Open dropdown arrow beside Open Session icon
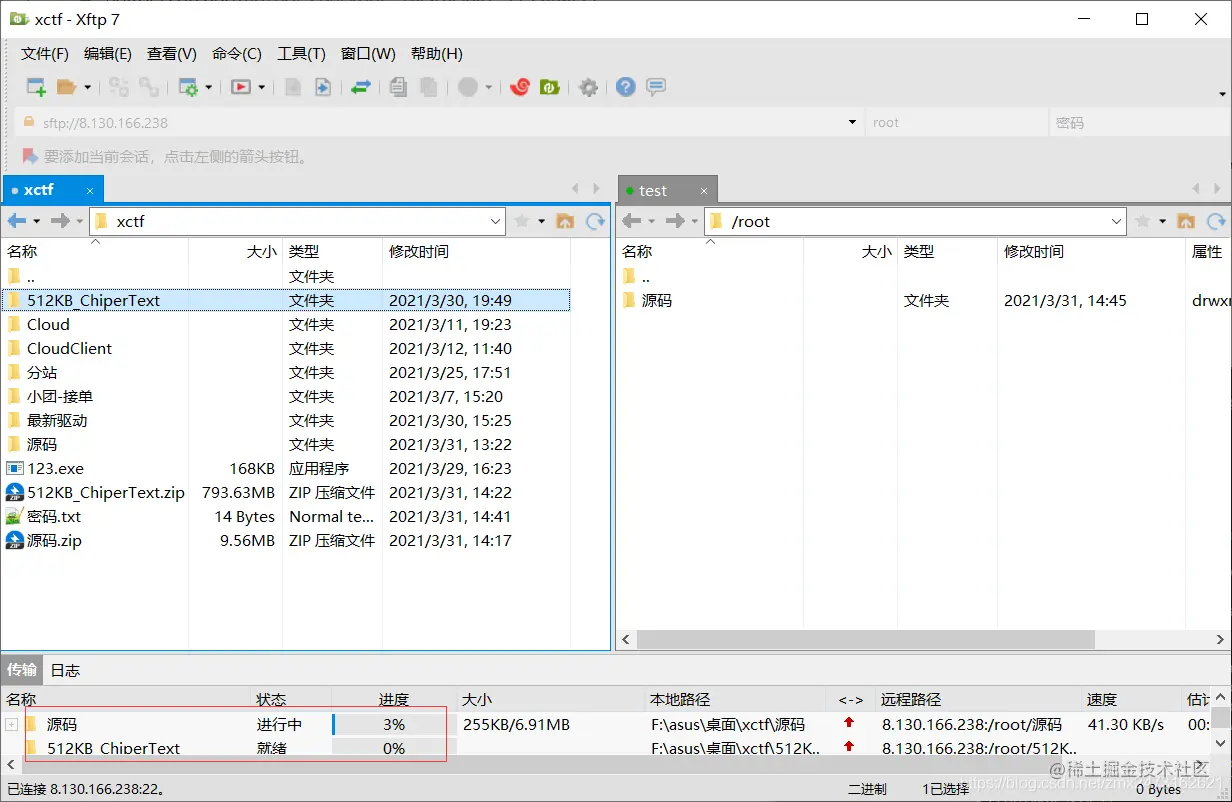1232x802 pixels. [x=87, y=87]
